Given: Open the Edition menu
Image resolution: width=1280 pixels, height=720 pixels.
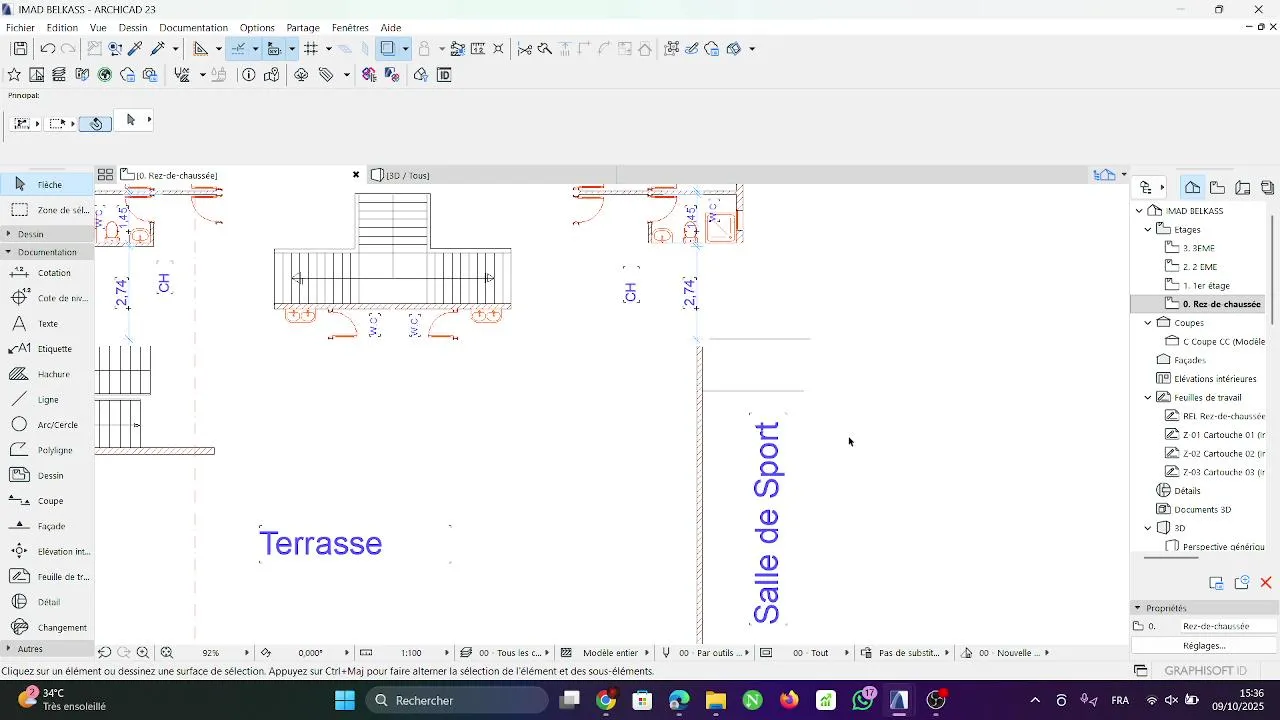Looking at the screenshot, I should click(x=62, y=28).
